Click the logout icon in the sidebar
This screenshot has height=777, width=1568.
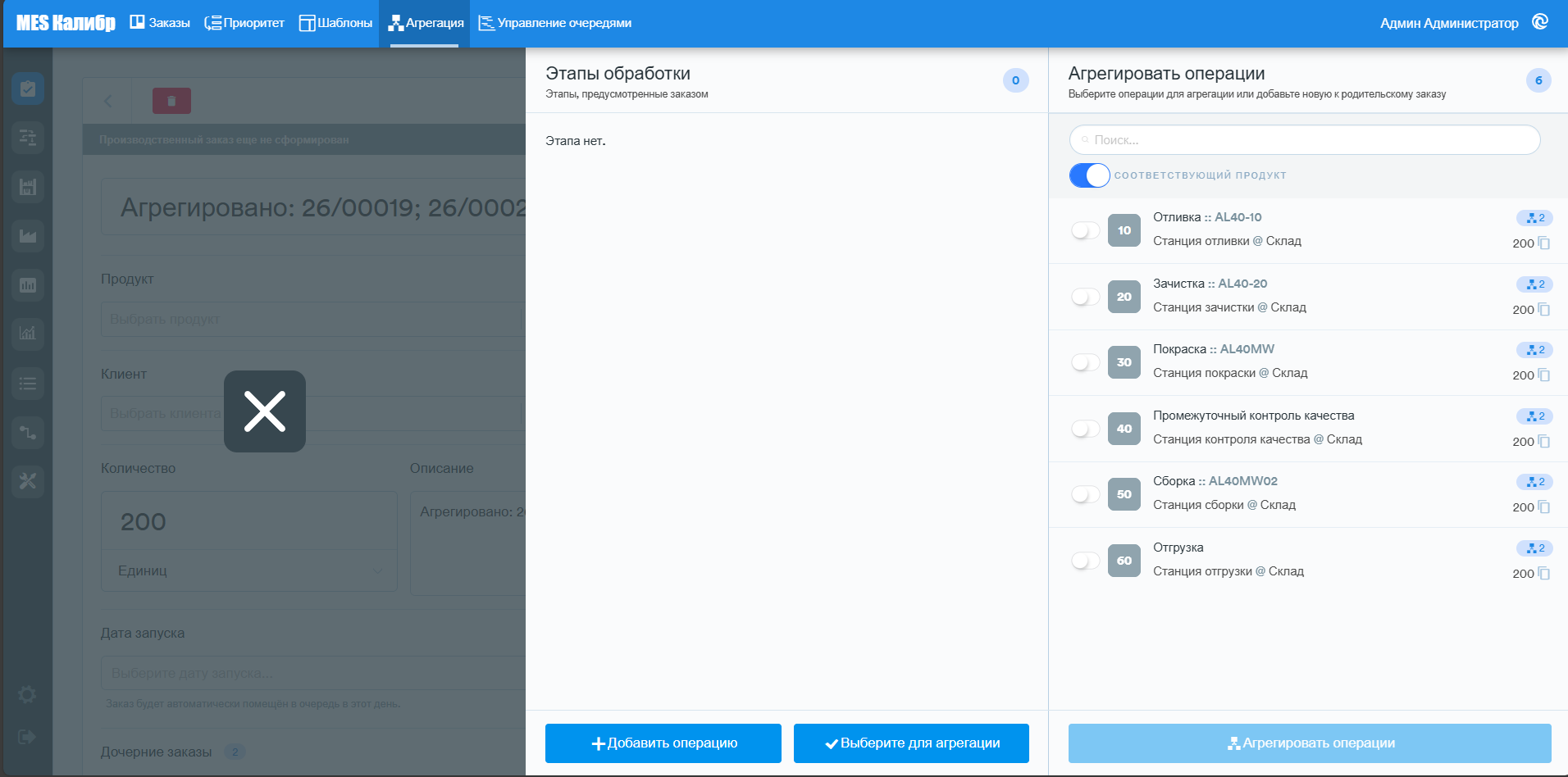pyautogui.click(x=27, y=737)
